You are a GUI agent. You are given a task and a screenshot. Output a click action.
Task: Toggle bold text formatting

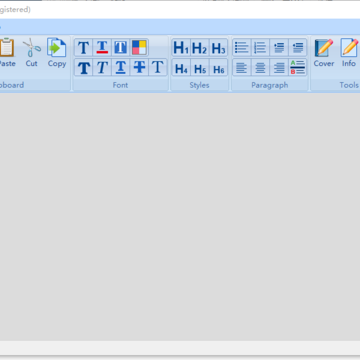click(x=83, y=68)
